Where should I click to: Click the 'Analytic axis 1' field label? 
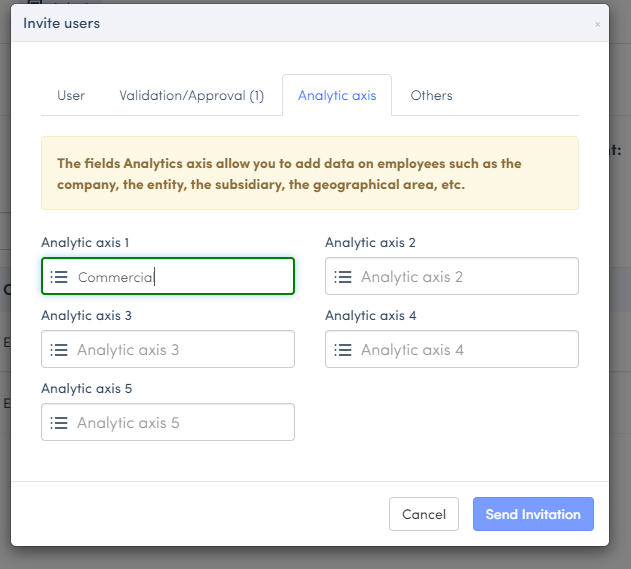[x=85, y=243]
